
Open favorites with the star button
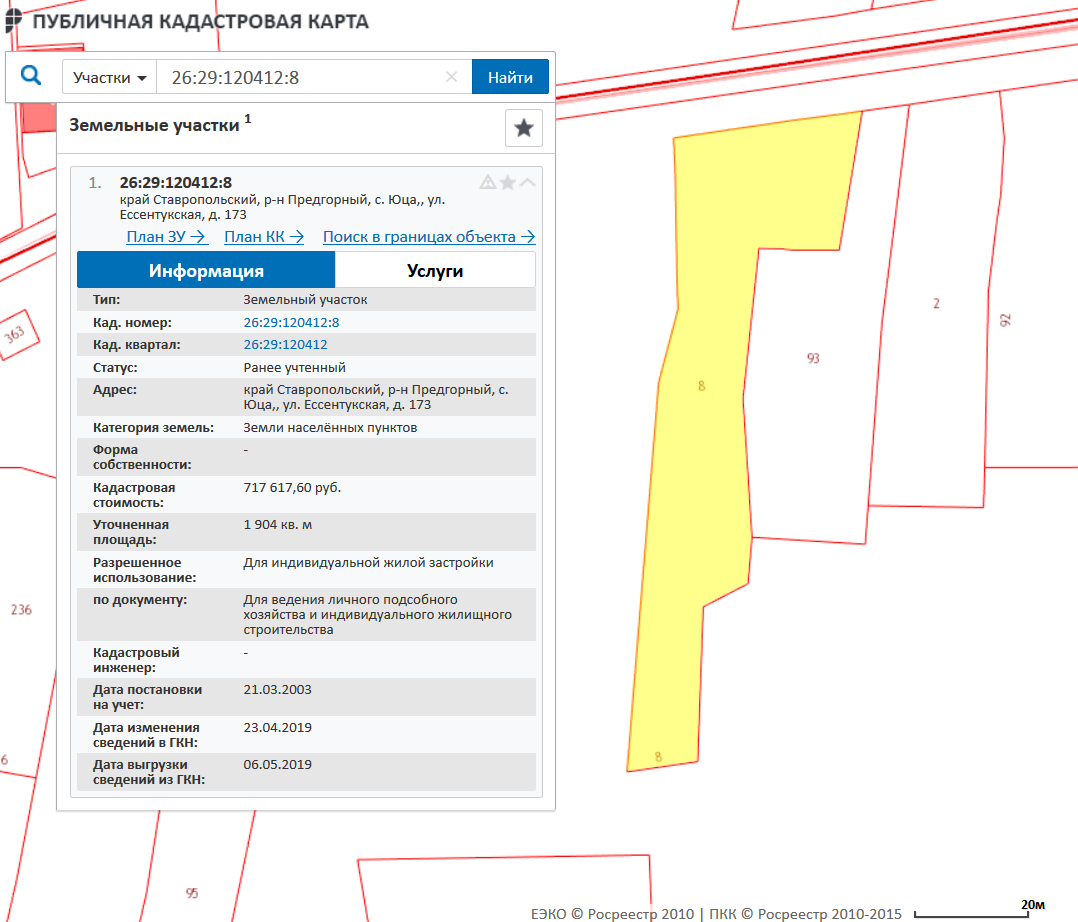pyautogui.click(x=523, y=128)
